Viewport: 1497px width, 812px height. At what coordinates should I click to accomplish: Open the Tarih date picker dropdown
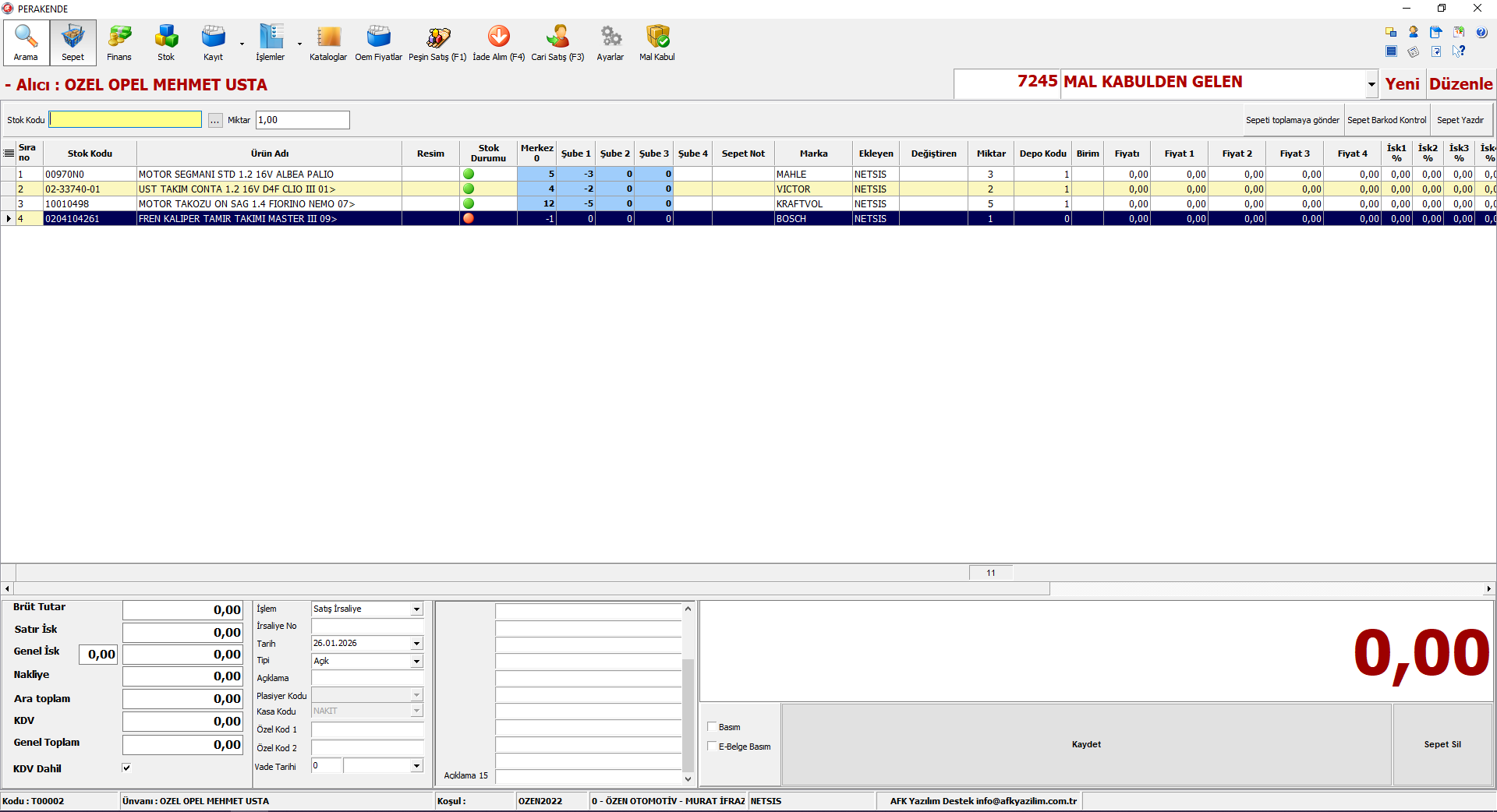point(416,644)
